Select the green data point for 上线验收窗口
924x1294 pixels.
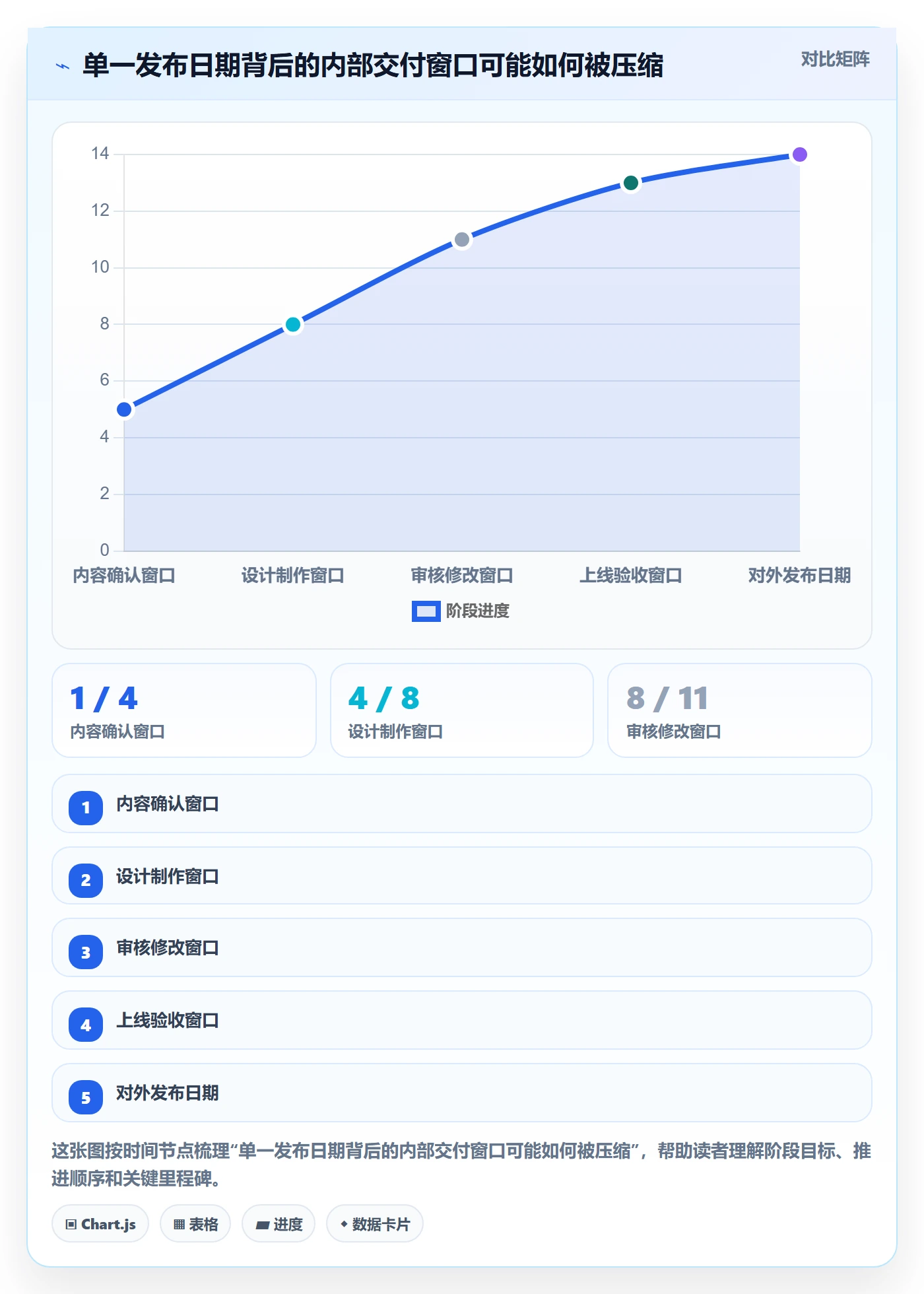point(631,183)
